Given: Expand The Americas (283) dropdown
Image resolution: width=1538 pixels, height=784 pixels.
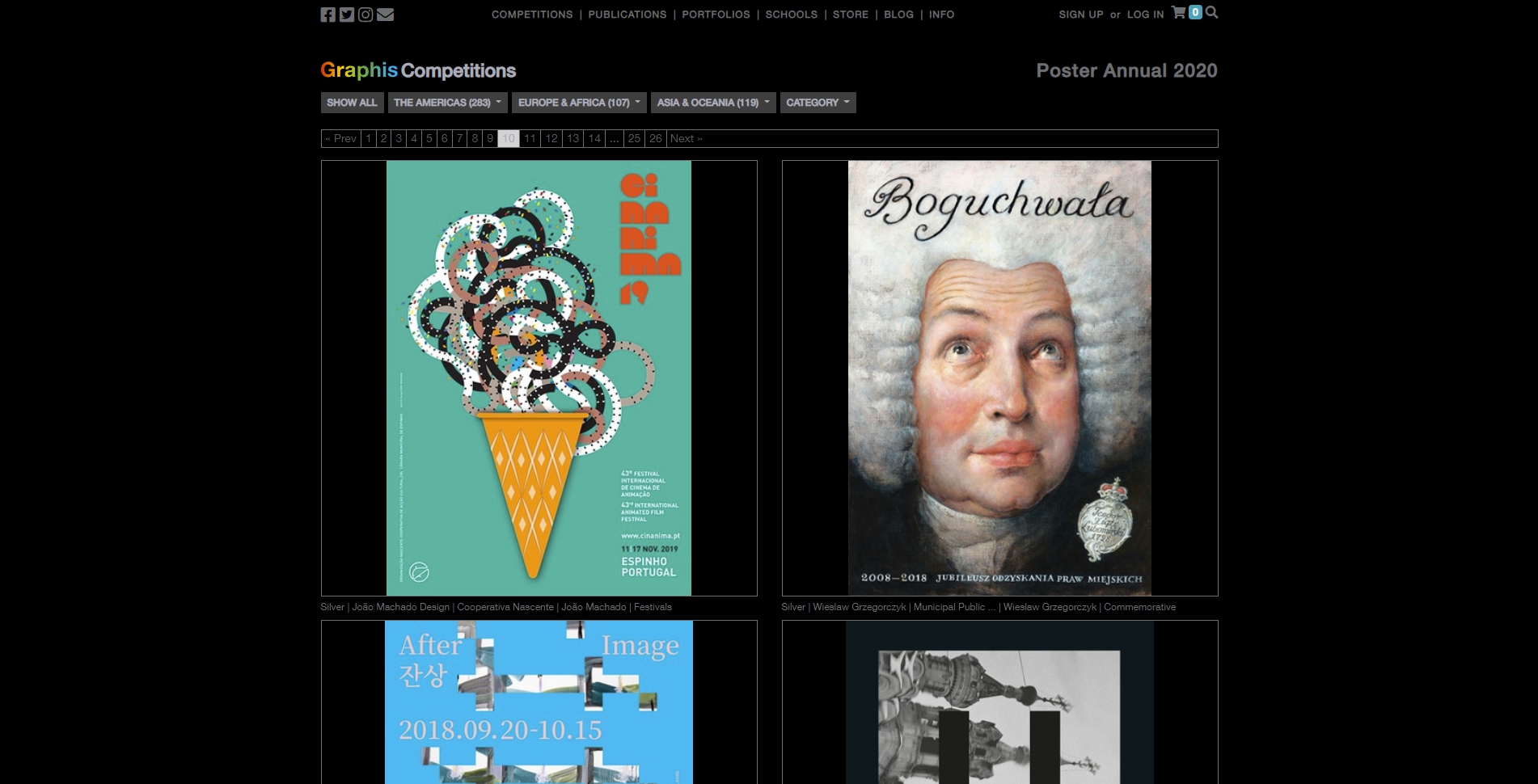Looking at the screenshot, I should (x=447, y=103).
